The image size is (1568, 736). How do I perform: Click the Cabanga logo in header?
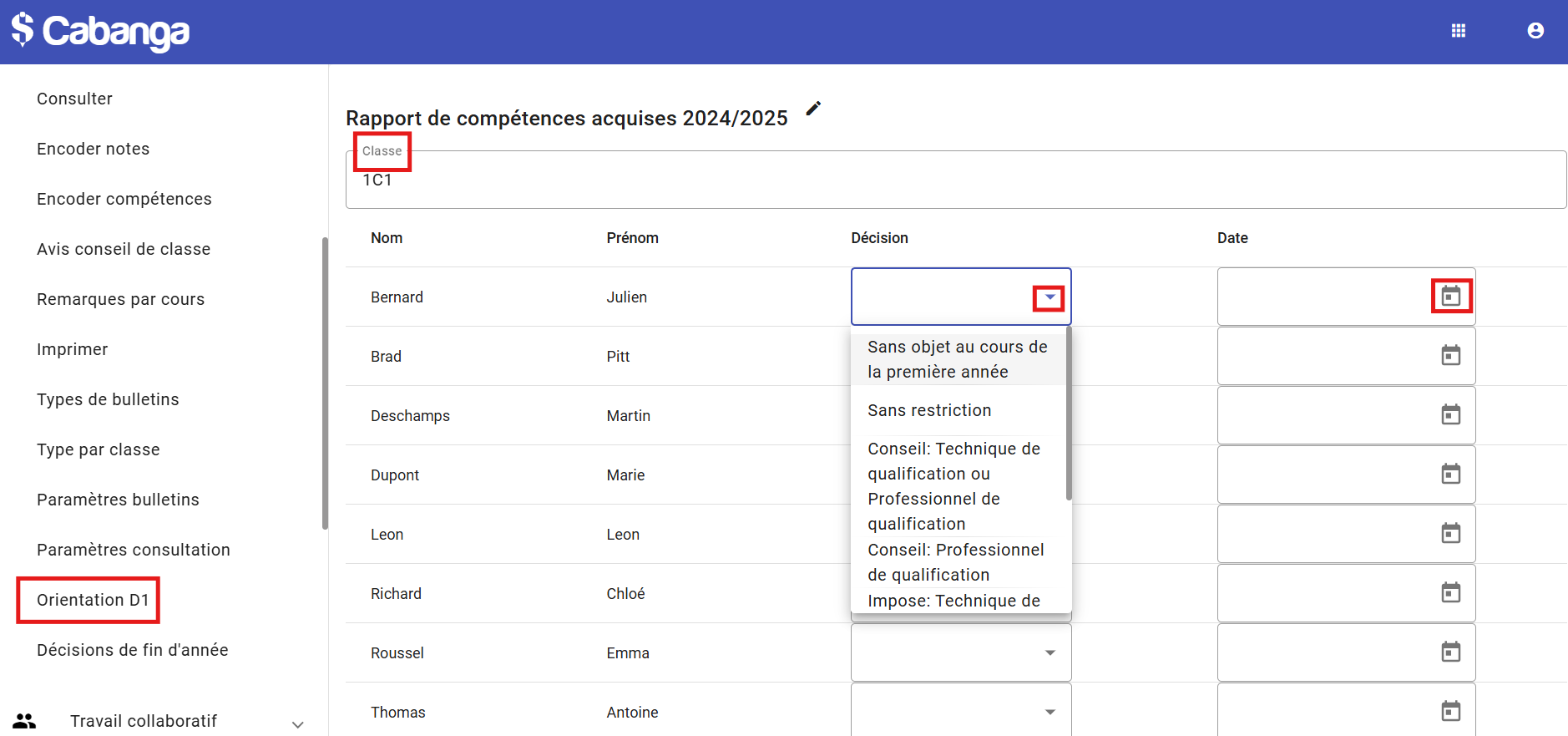tap(100, 31)
